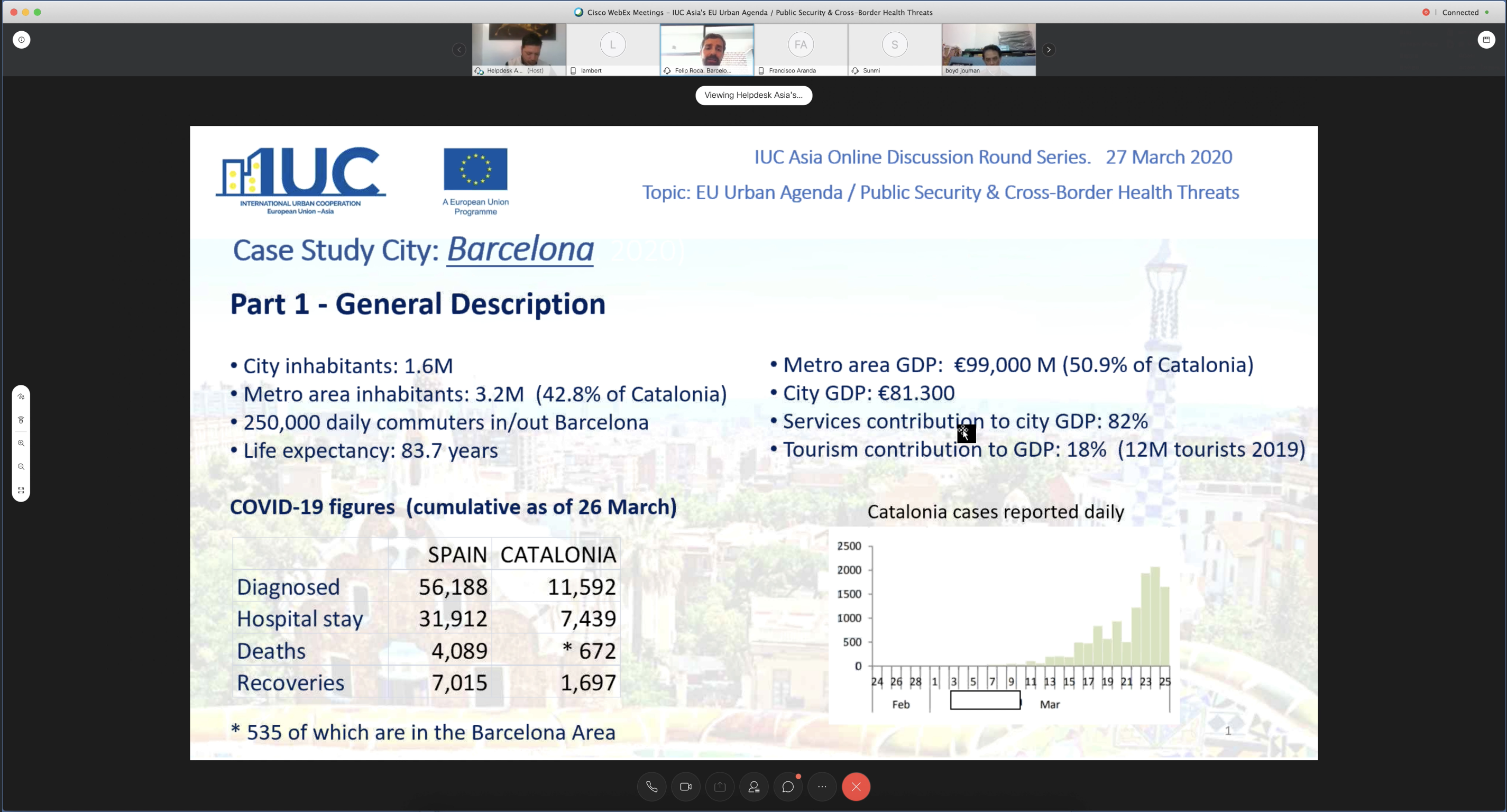Select the annotate scribble tool
Viewport: 1507px width, 812px height.
point(21,396)
